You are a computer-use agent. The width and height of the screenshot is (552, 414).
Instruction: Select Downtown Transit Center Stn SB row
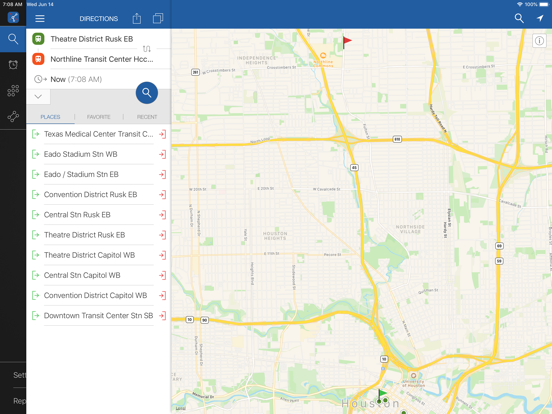pos(99,315)
